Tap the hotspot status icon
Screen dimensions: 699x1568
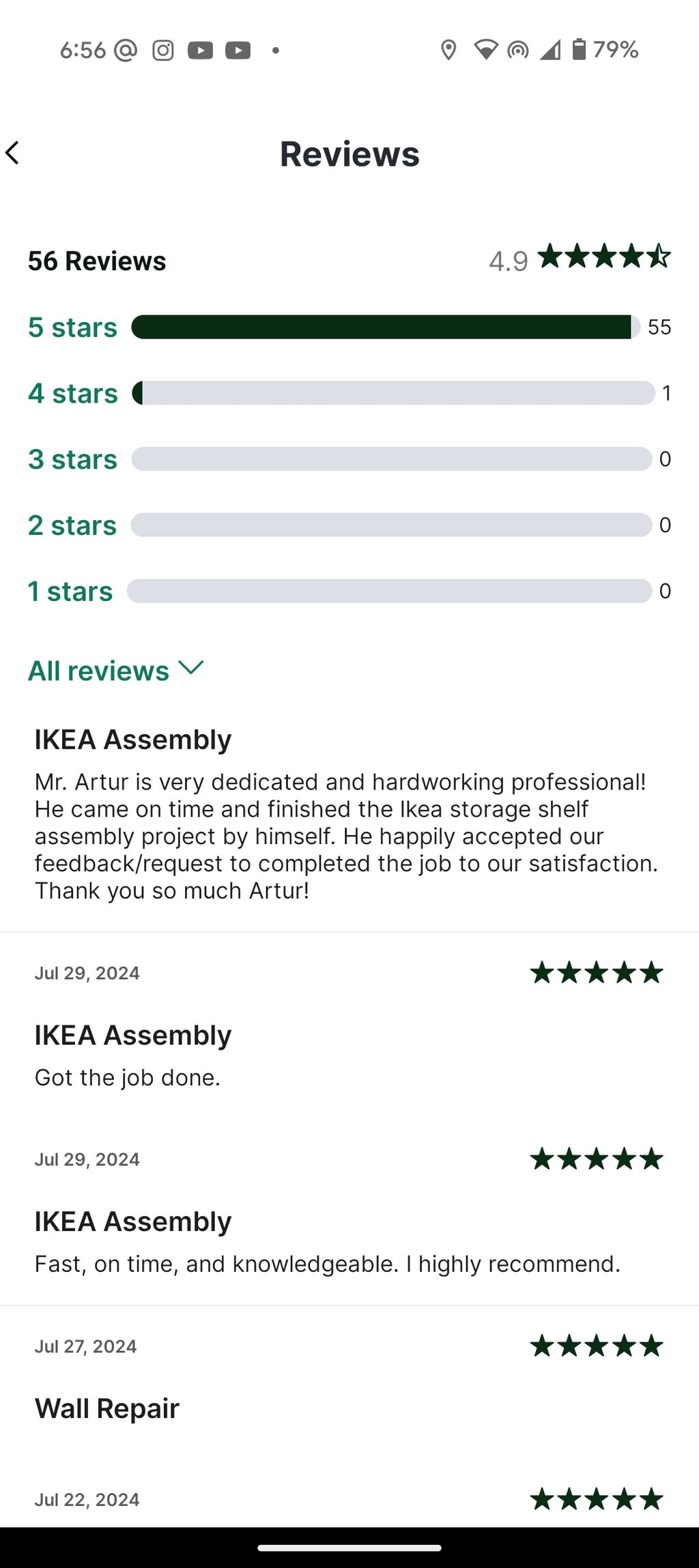click(518, 50)
